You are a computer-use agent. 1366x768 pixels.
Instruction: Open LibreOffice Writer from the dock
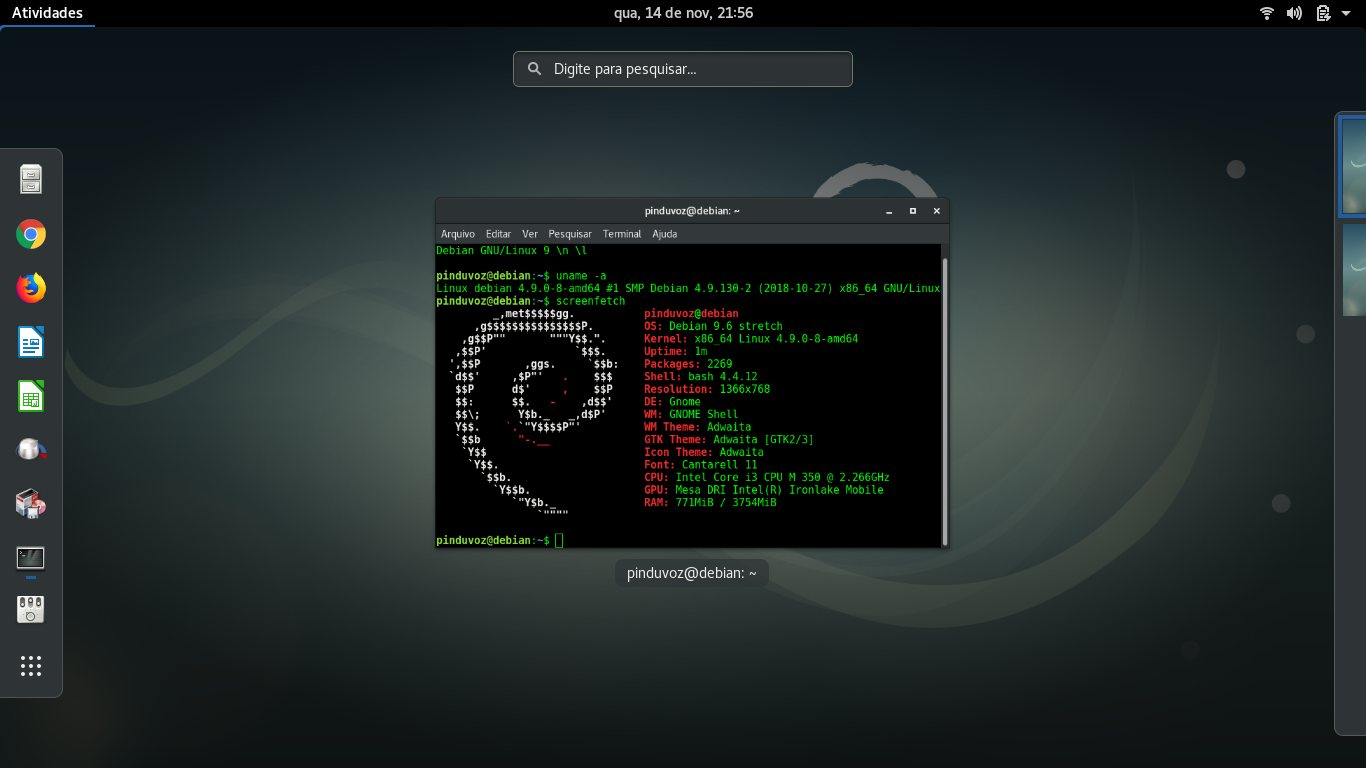[31, 342]
